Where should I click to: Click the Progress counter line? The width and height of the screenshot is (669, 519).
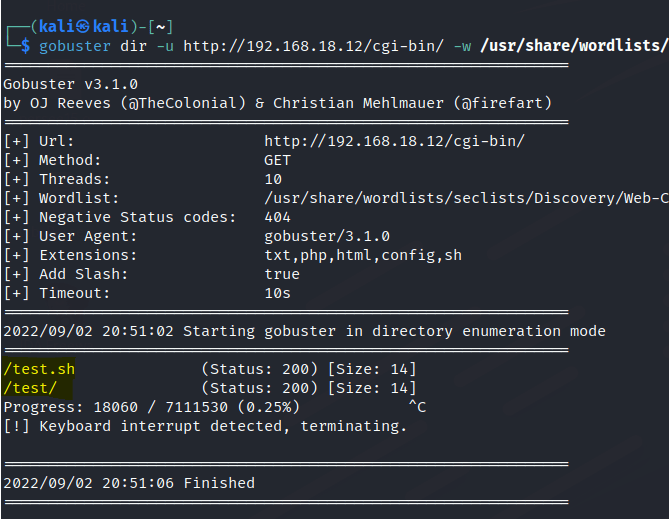click(151, 407)
